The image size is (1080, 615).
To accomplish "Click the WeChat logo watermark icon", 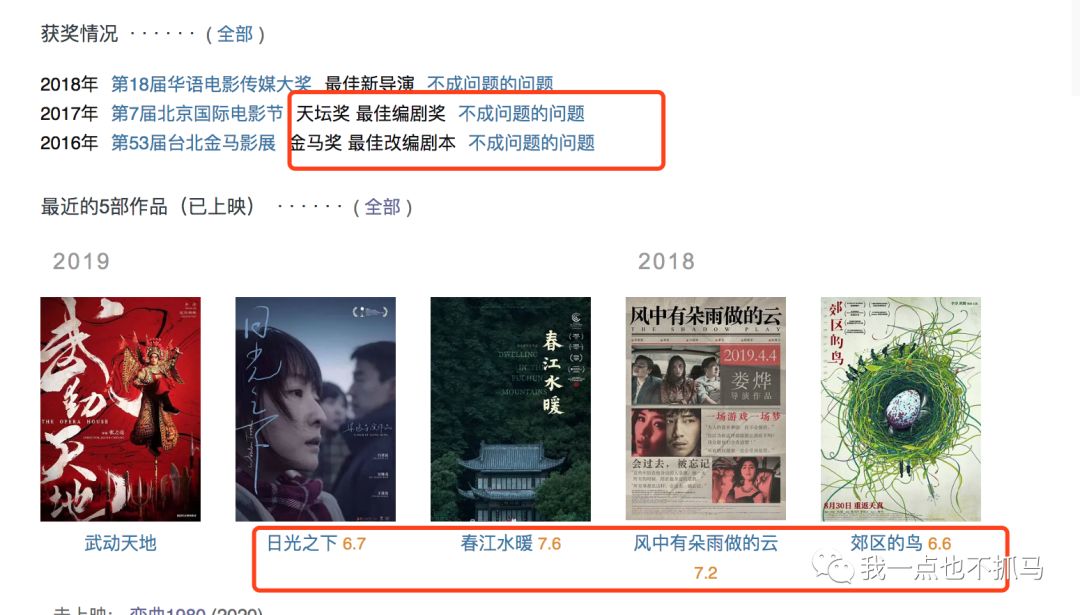I will pyautogui.click(x=833, y=566).
